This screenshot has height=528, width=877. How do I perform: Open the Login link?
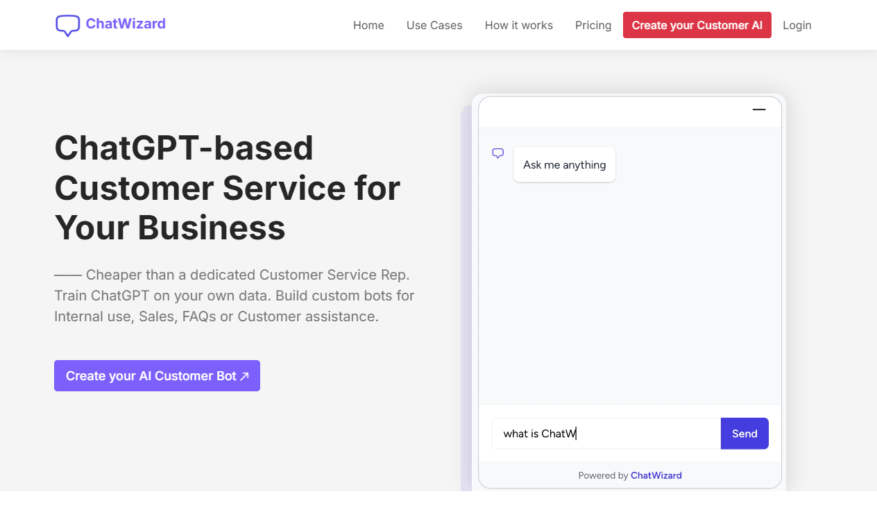(797, 25)
